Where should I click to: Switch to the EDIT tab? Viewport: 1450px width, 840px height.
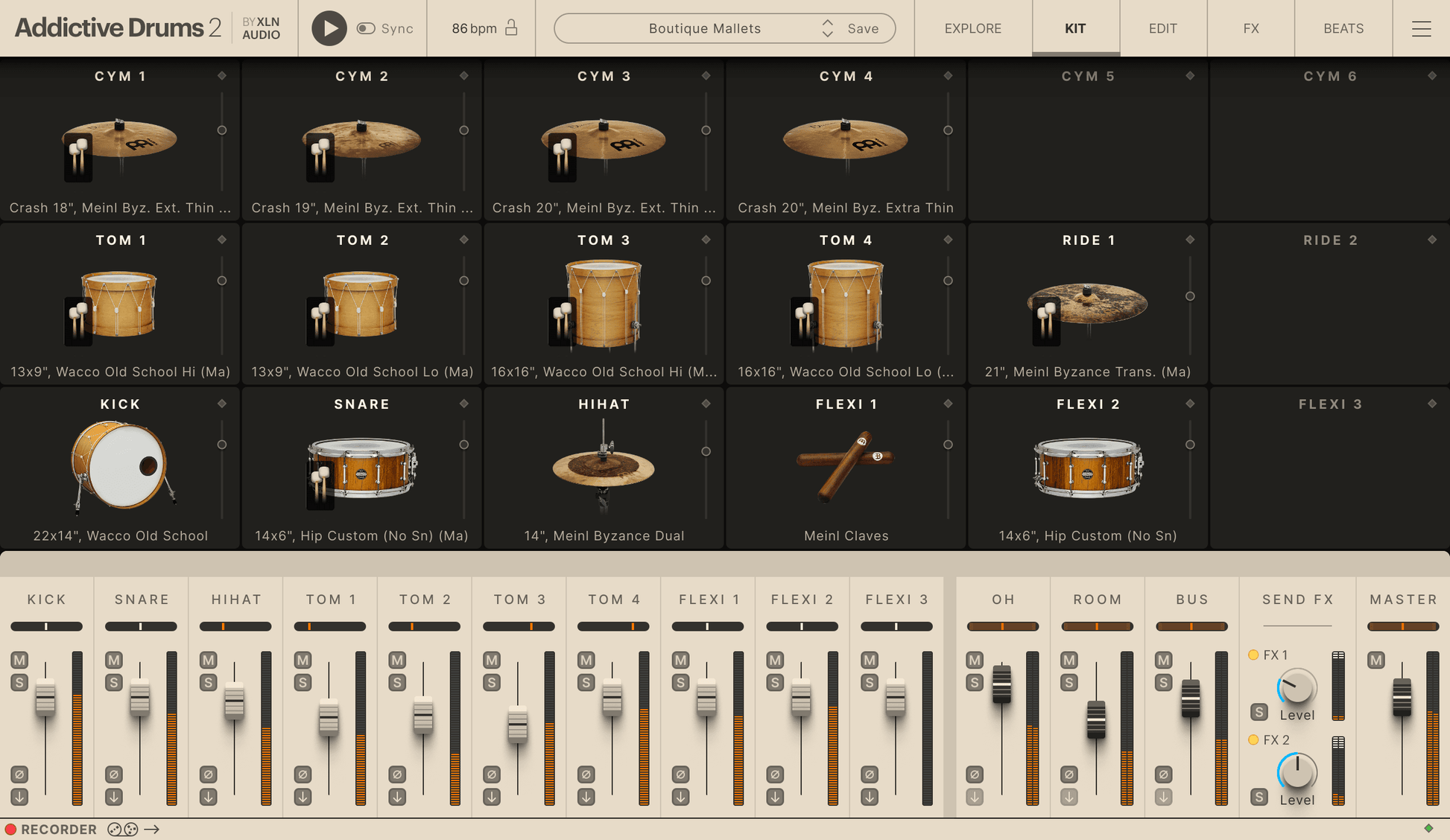pyautogui.click(x=1162, y=28)
